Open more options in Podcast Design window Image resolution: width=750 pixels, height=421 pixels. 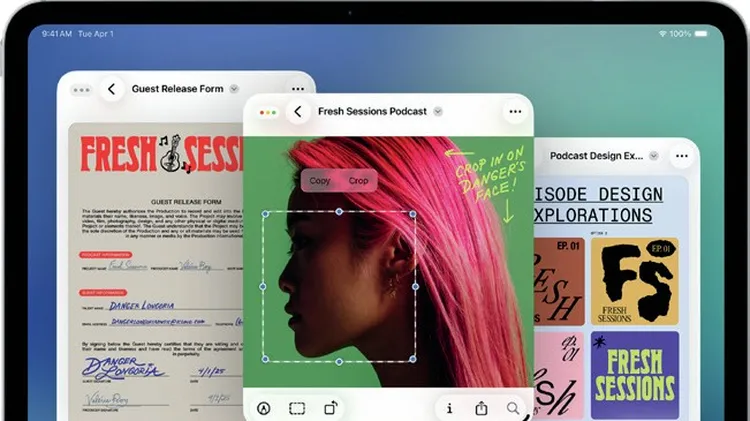(682, 156)
